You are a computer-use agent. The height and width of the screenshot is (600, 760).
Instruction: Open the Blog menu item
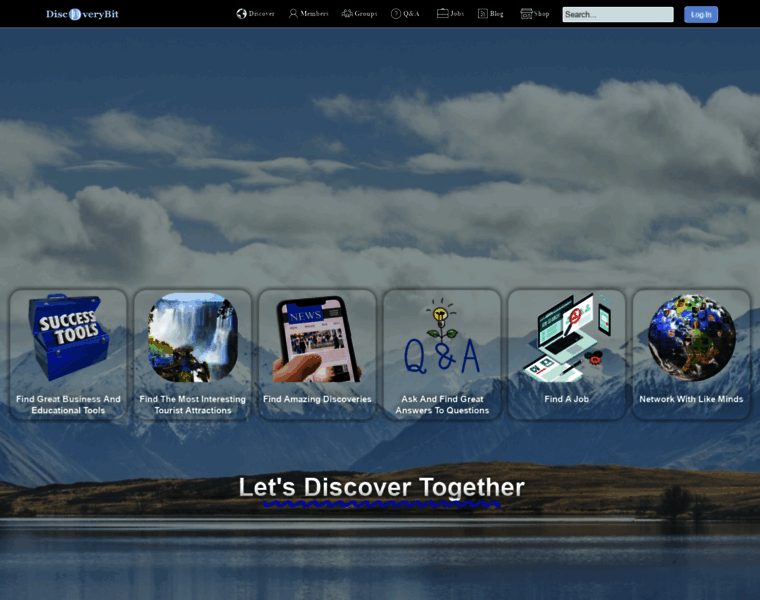(x=496, y=14)
